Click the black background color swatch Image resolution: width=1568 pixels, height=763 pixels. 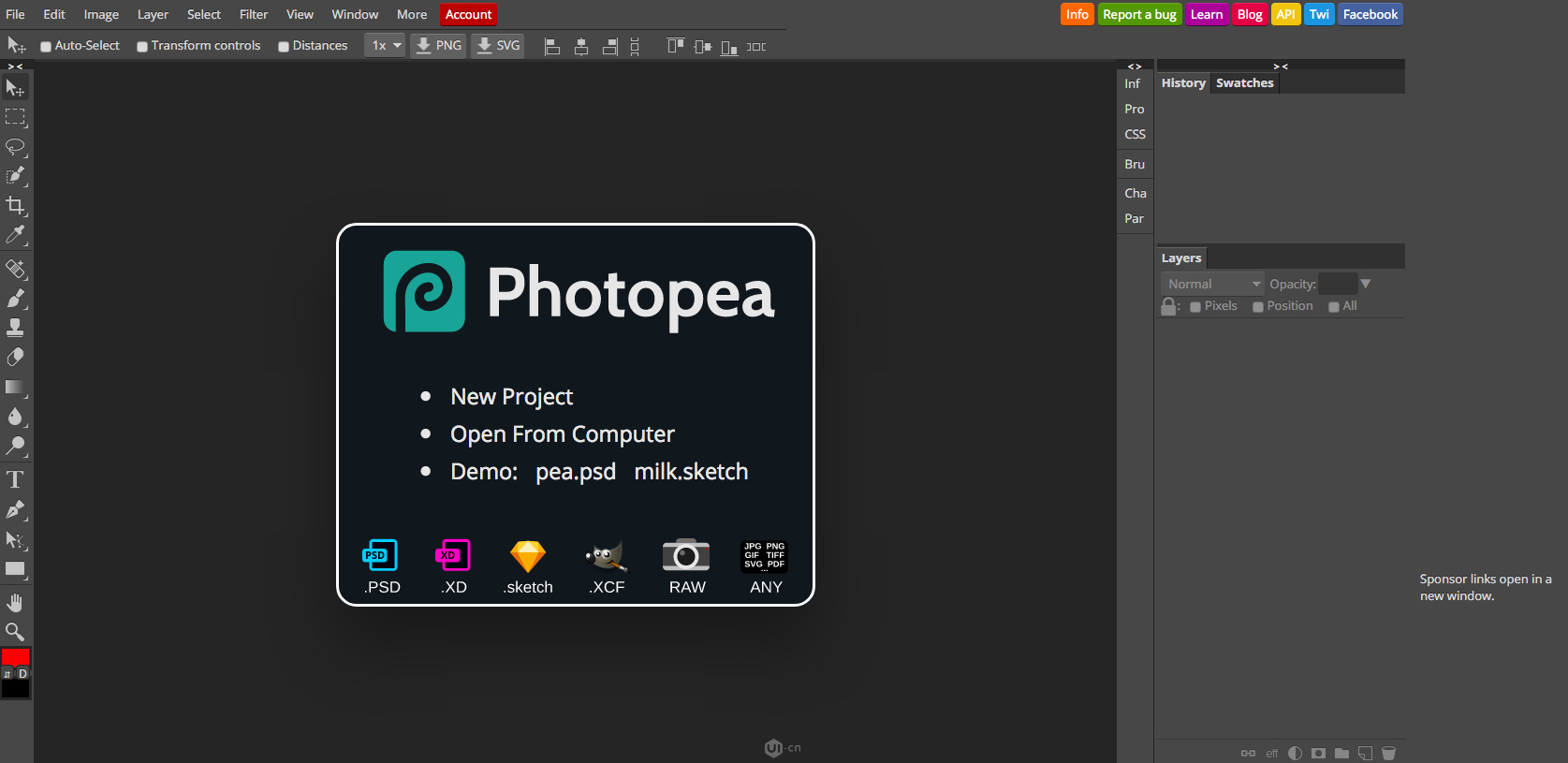[16, 690]
